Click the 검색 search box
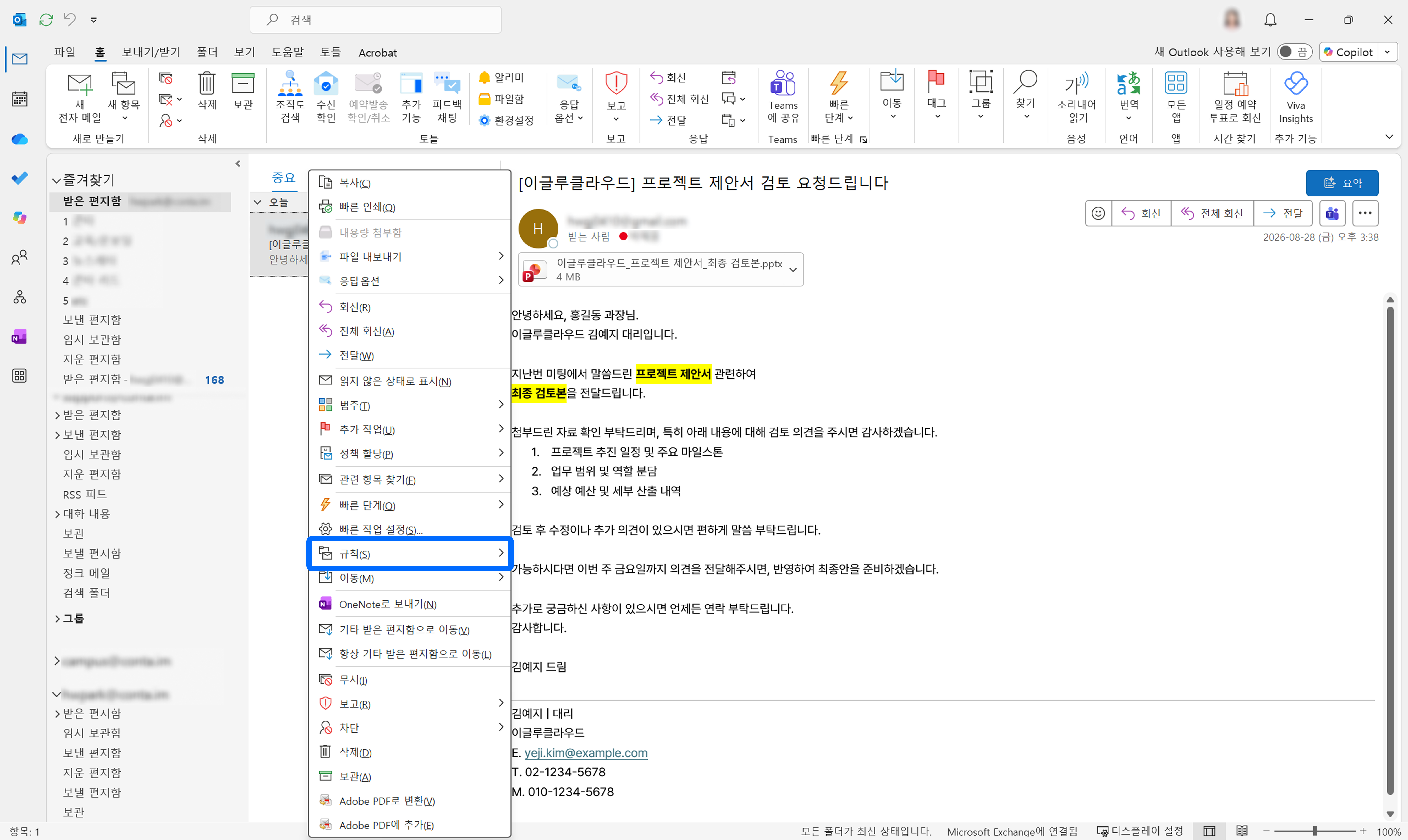The image size is (1408, 840). (x=375, y=20)
